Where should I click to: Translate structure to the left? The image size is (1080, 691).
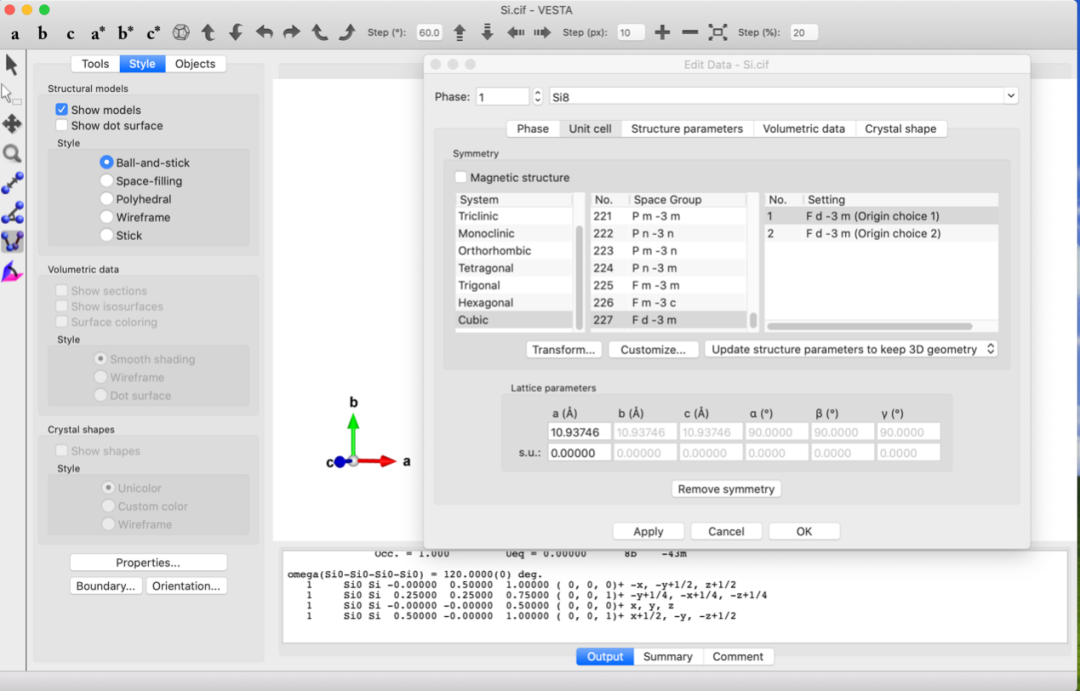pos(515,32)
